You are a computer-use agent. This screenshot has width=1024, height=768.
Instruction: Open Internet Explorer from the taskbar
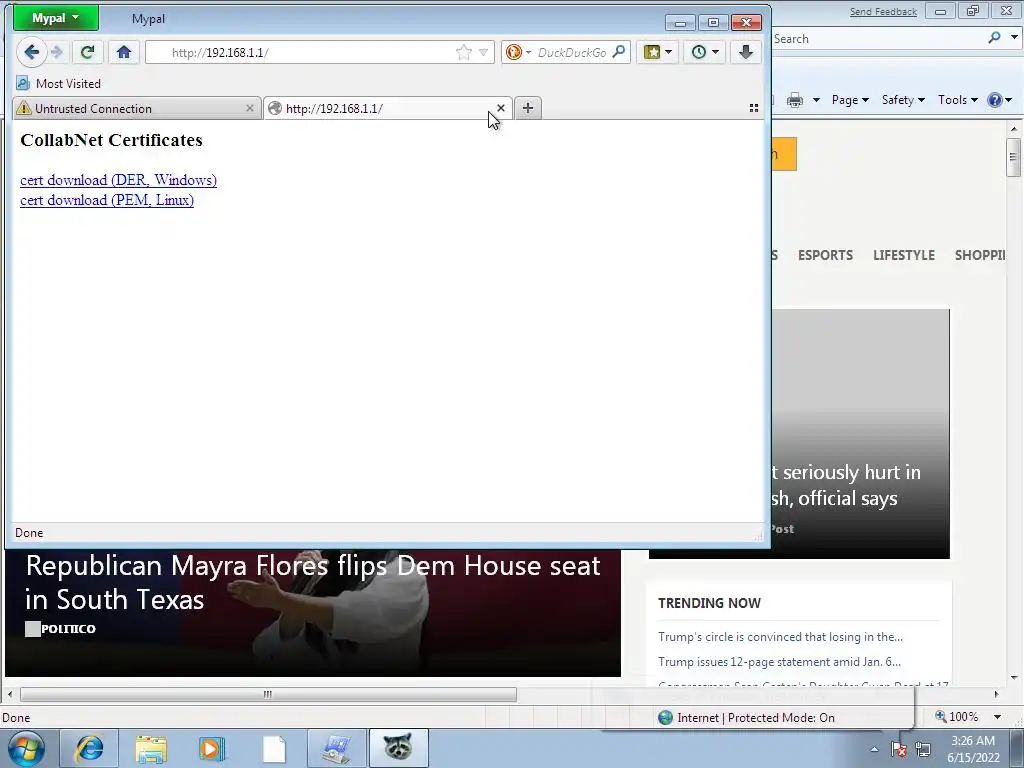click(89, 748)
